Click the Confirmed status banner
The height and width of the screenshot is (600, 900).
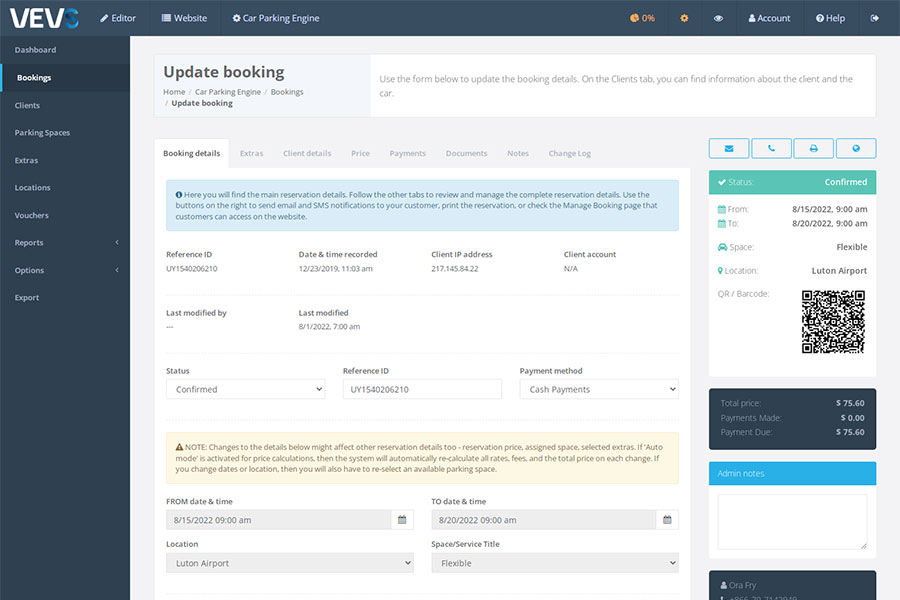click(x=792, y=182)
